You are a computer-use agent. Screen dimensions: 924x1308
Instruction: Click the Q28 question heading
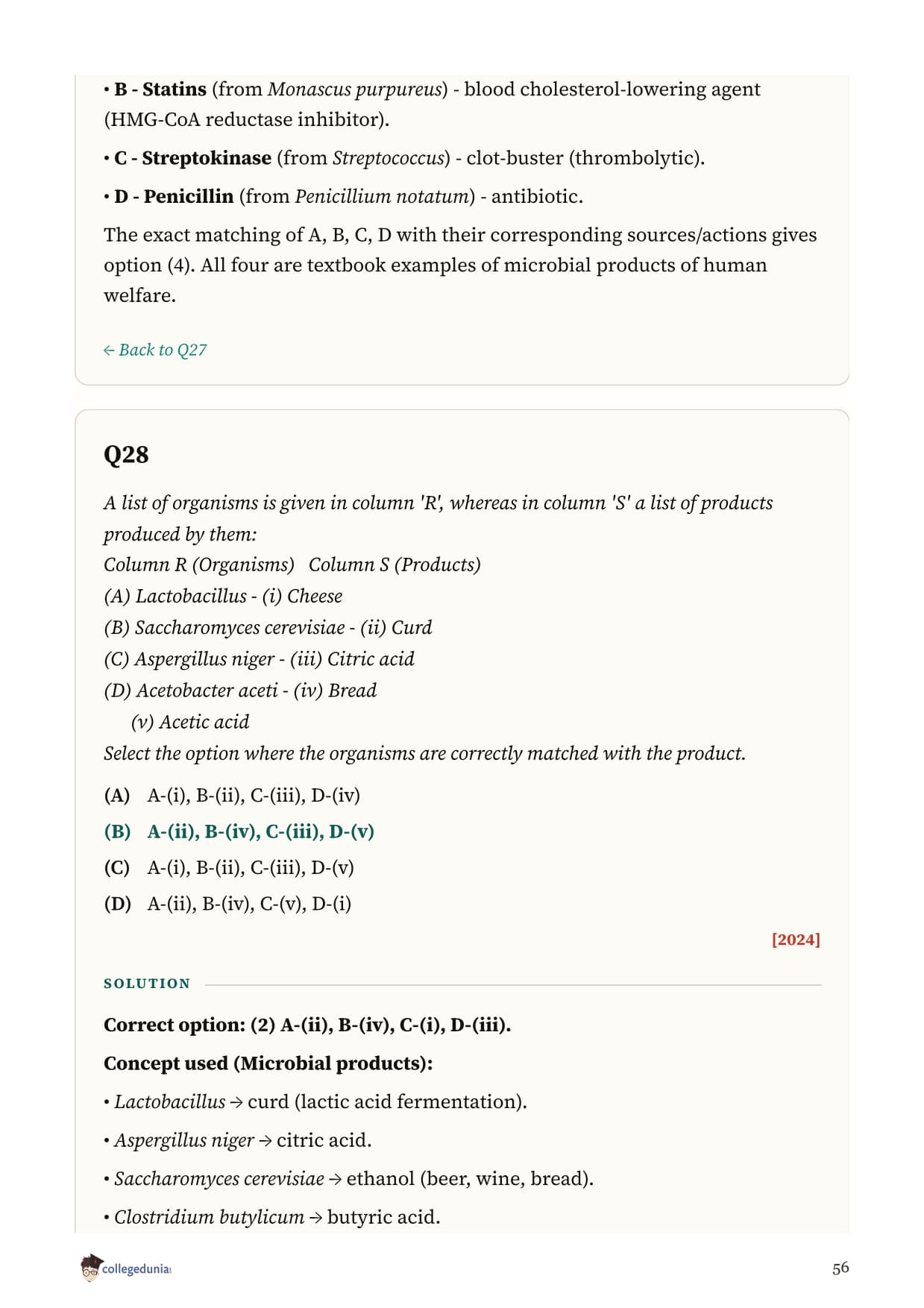126,454
